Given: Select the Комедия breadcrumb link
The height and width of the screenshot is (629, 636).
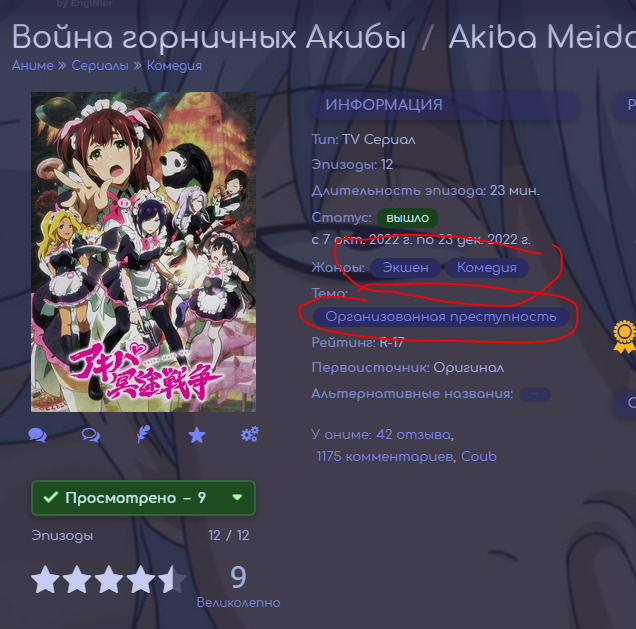Looking at the screenshot, I should (x=174, y=66).
